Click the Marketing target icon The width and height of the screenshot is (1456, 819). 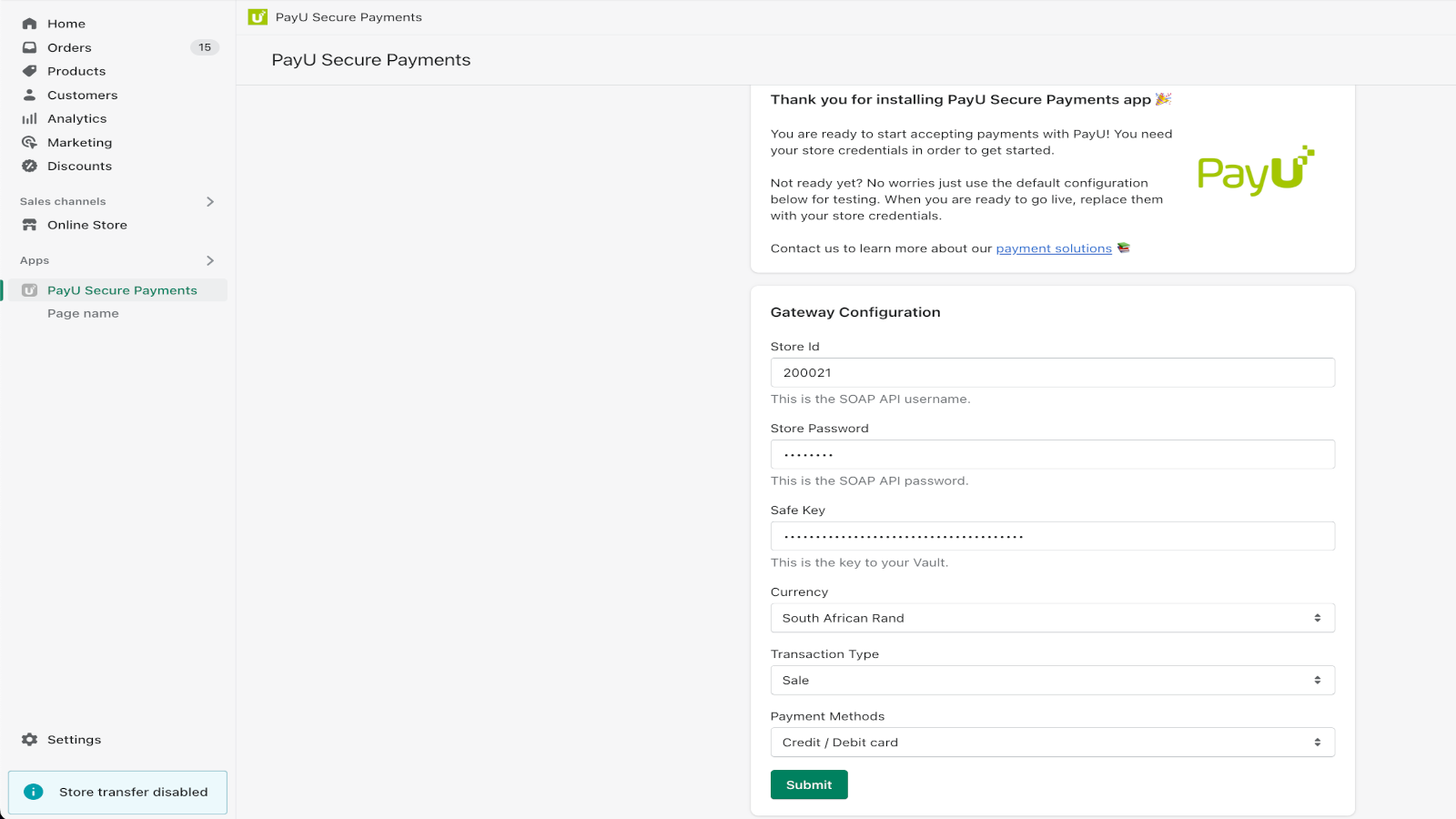point(29,142)
